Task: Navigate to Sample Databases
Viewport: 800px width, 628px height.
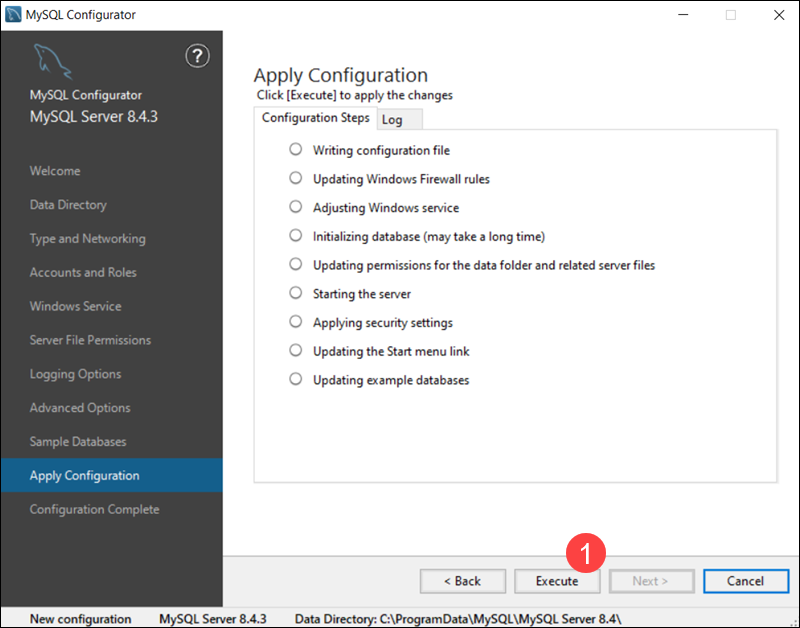Action: pyautogui.click(x=78, y=441)
